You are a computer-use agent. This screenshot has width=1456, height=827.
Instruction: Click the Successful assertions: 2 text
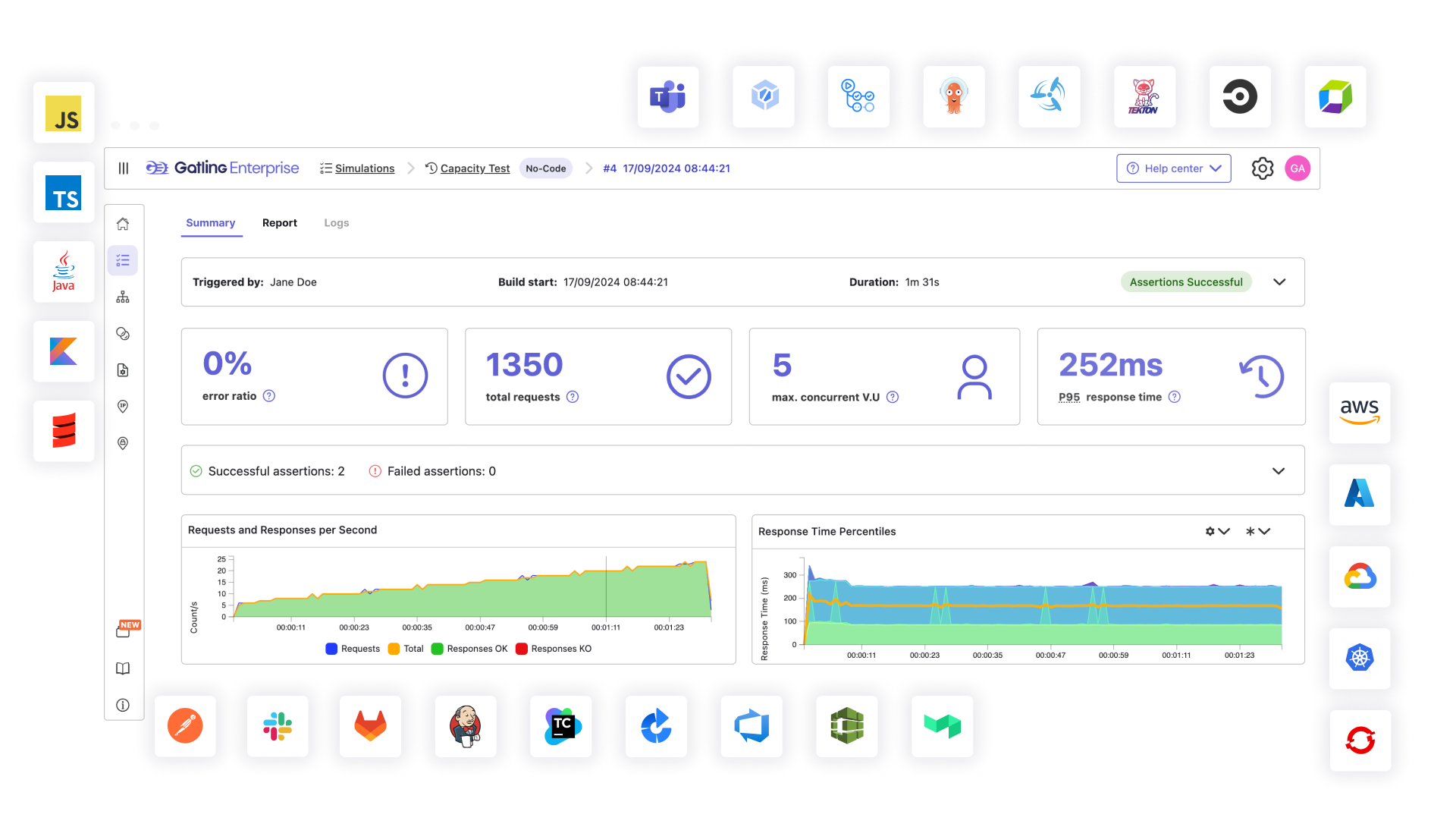[x=276, y=471]
